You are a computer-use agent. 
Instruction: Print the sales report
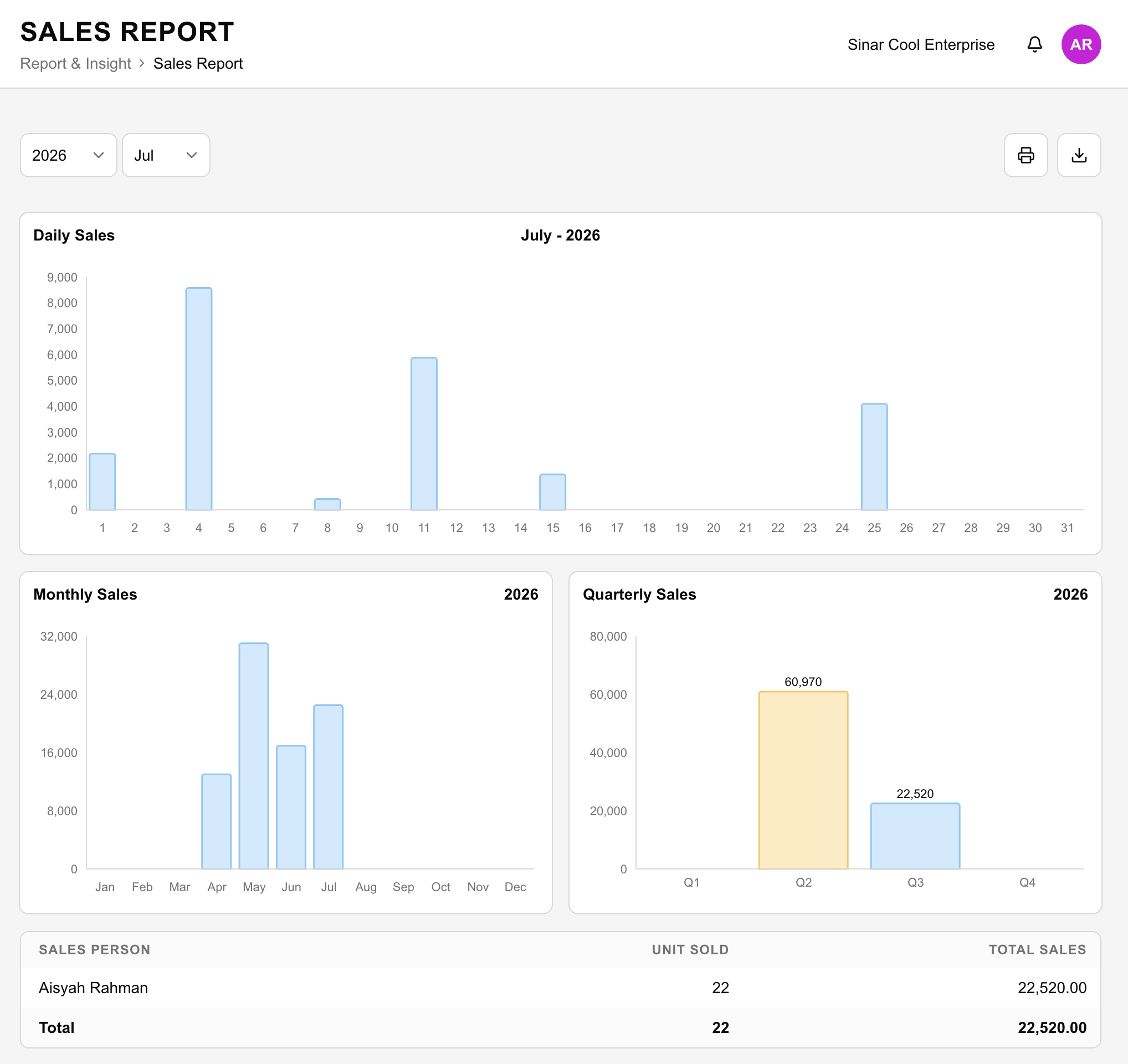[x=1026, y=155]
